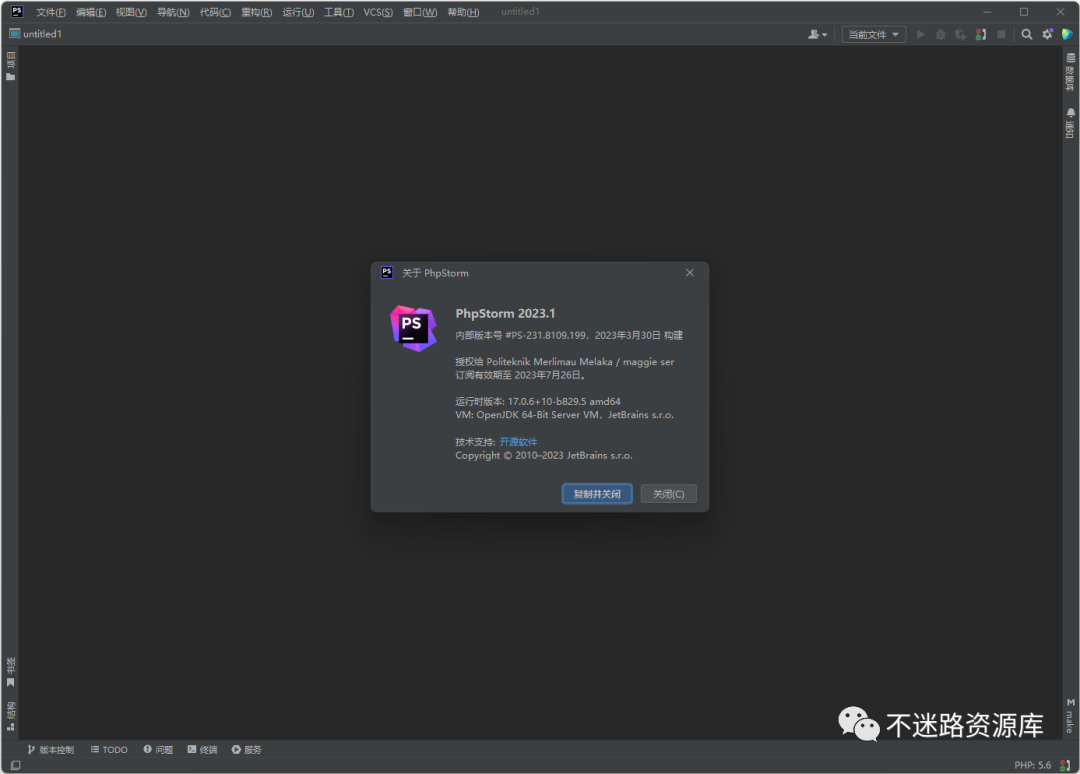Click the 订阅有效期至 2023年7月26日 line
The width and height of the screenshot is (1080, 774).
pyautogui.click(x=521, y=375)
